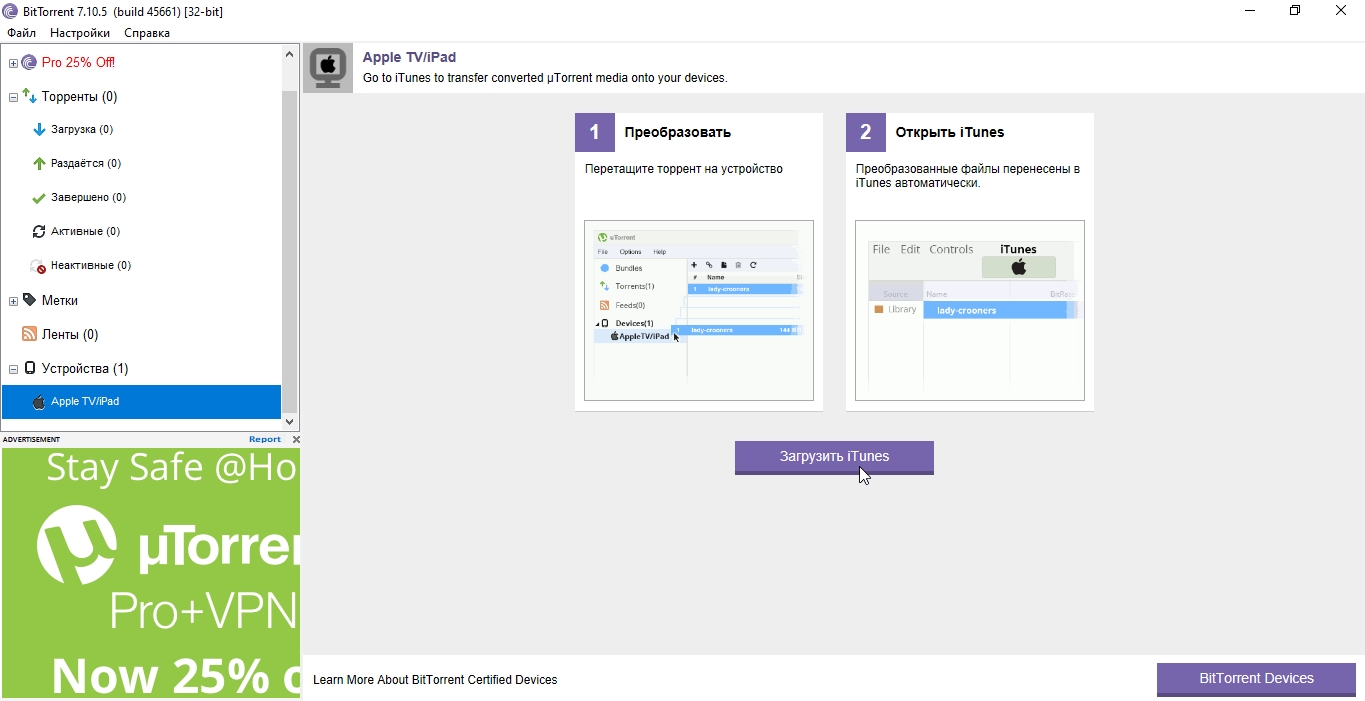Screen dimensions: 1365x701
Task: Expand the Pro 25% Off! node
Action: pyautogui.click(x=13, y=63)
